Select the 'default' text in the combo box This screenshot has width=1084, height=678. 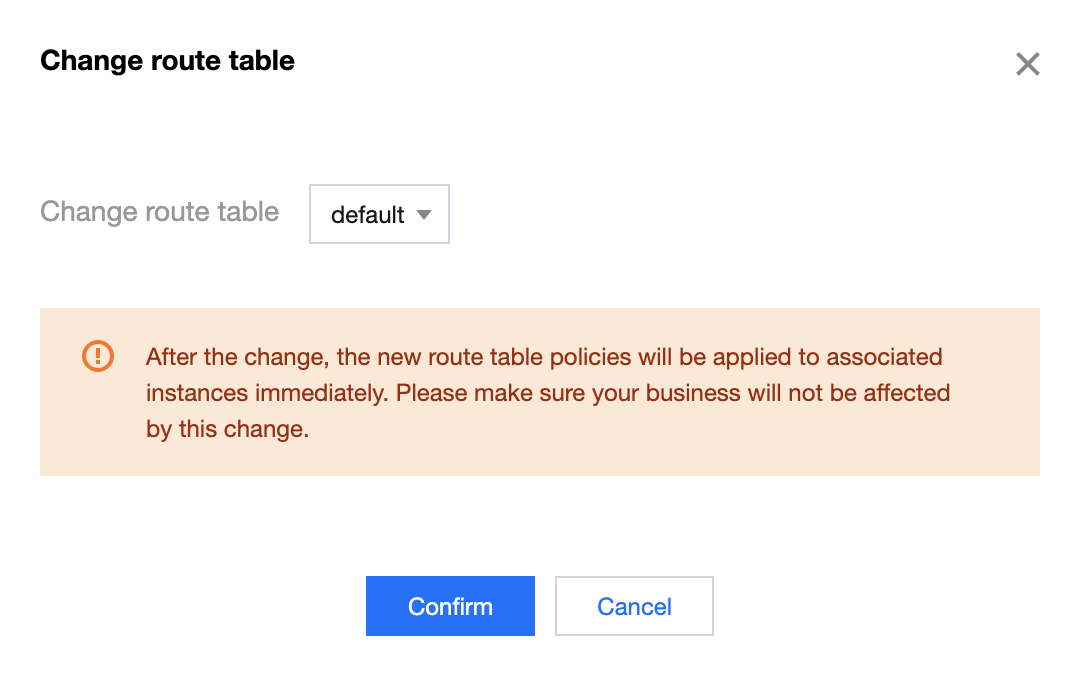pos(367,215)
